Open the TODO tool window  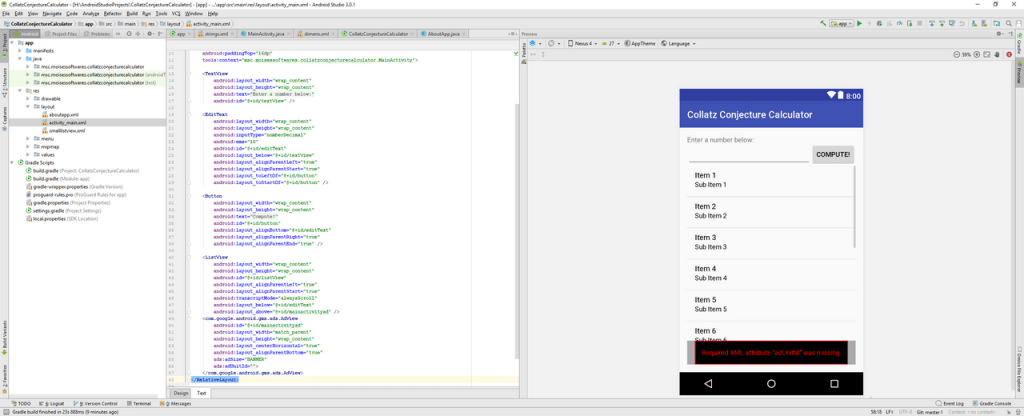(x=21, y=404)
